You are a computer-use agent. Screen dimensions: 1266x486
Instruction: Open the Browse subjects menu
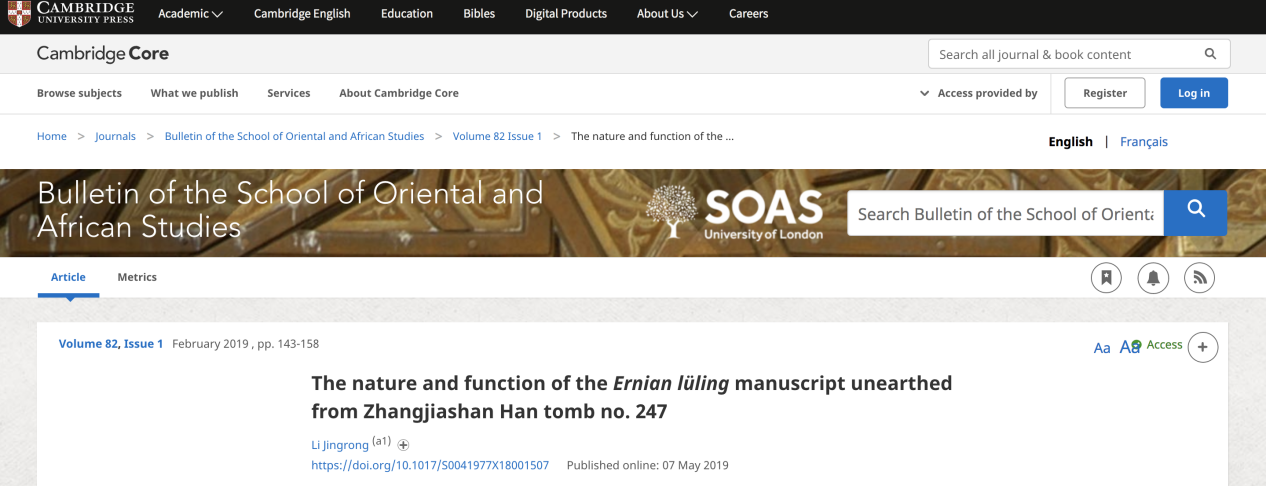coord(79,93)
